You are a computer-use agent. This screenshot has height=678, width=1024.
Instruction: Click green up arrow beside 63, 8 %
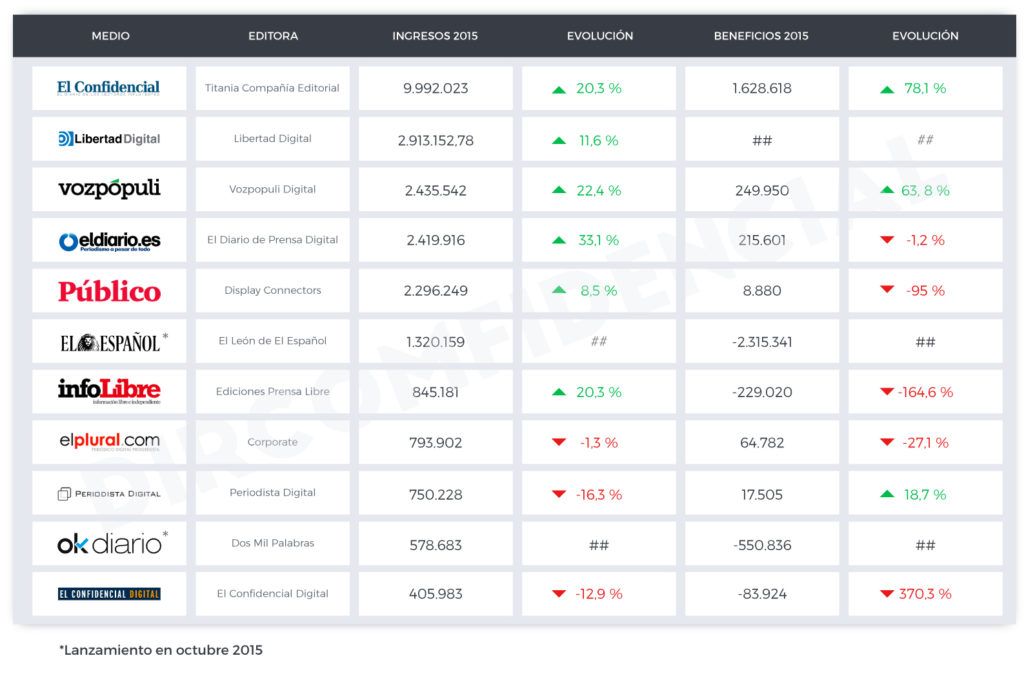pyautogui.click(x=886, y=191)
